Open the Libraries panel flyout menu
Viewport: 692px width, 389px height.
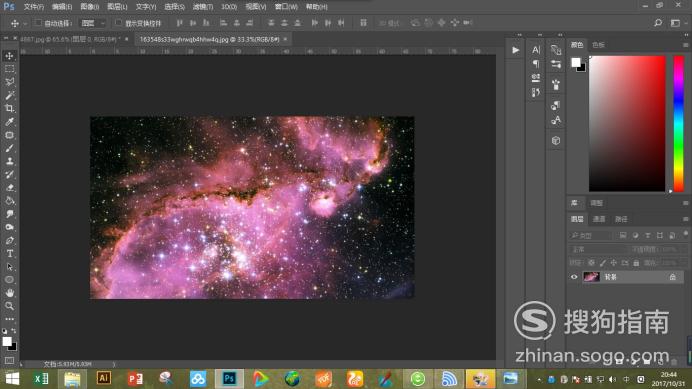click(x=685, y=203)
